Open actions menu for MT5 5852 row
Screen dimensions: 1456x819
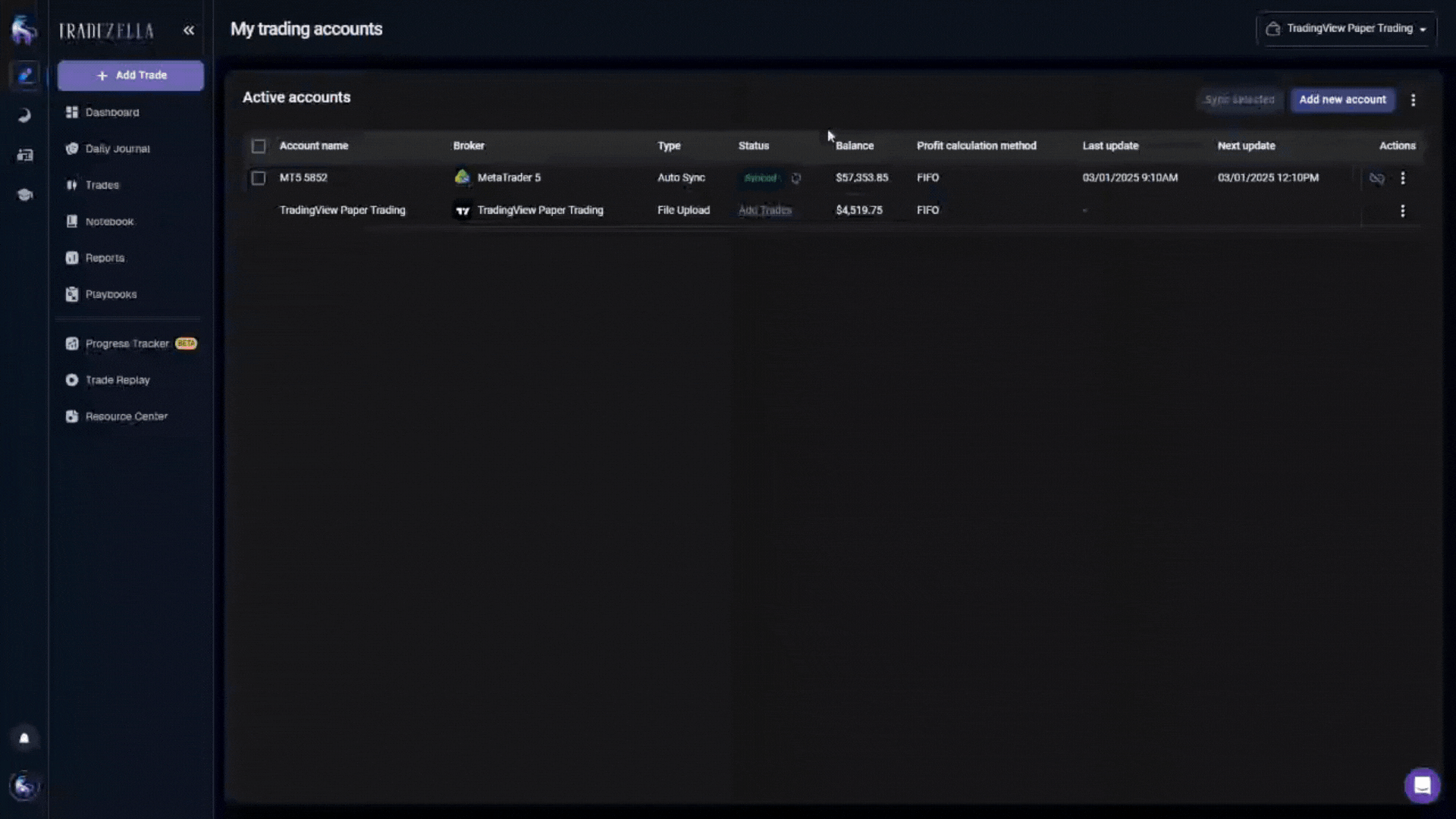click(x=1403, y=178)
